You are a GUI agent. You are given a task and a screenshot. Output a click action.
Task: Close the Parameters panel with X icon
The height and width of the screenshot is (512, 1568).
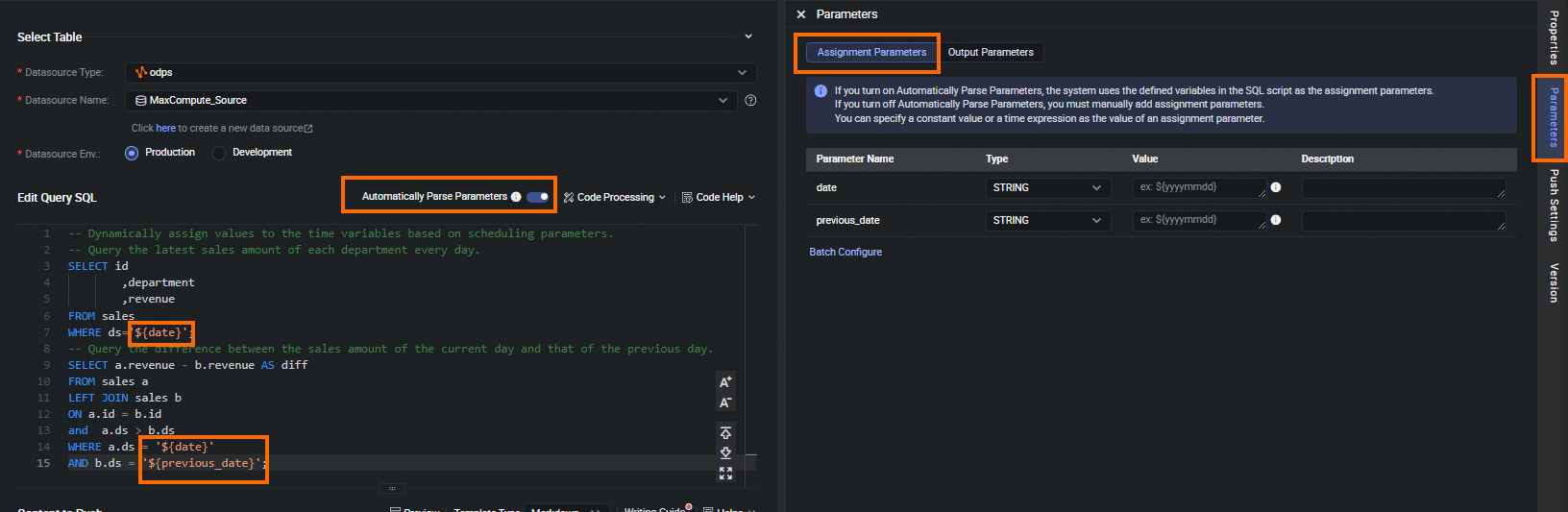801,14
